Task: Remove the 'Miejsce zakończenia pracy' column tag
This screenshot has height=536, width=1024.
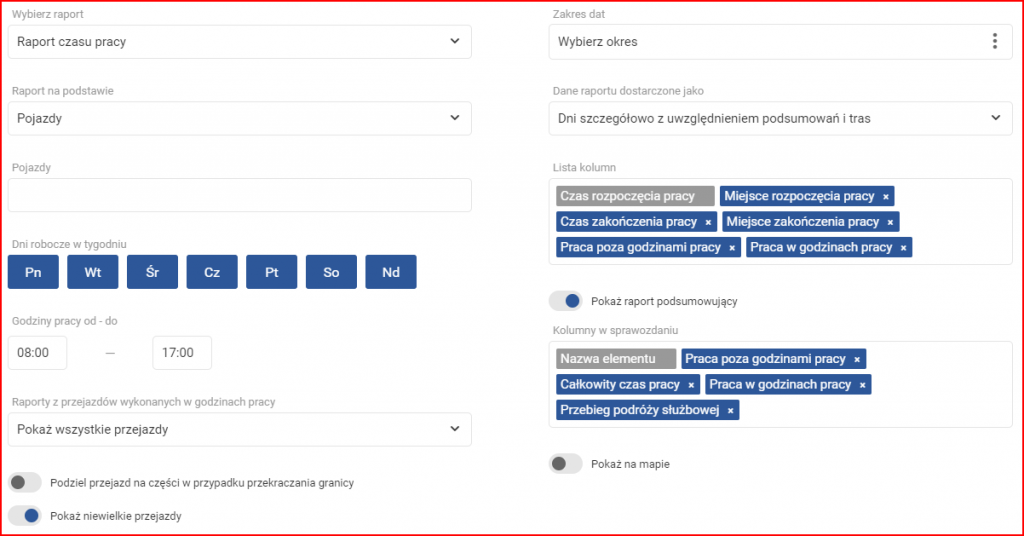Action: [890, 222]
